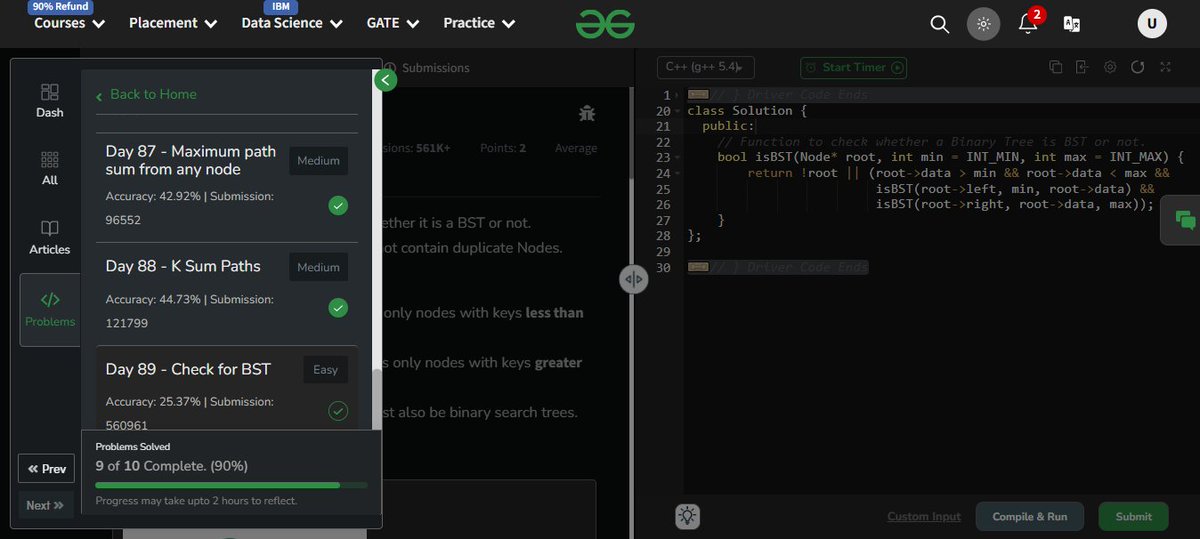The height and width of the screenshot is (539, 1200).
Task: Expand the Practice dropdown menu
Action: [479, 23]
